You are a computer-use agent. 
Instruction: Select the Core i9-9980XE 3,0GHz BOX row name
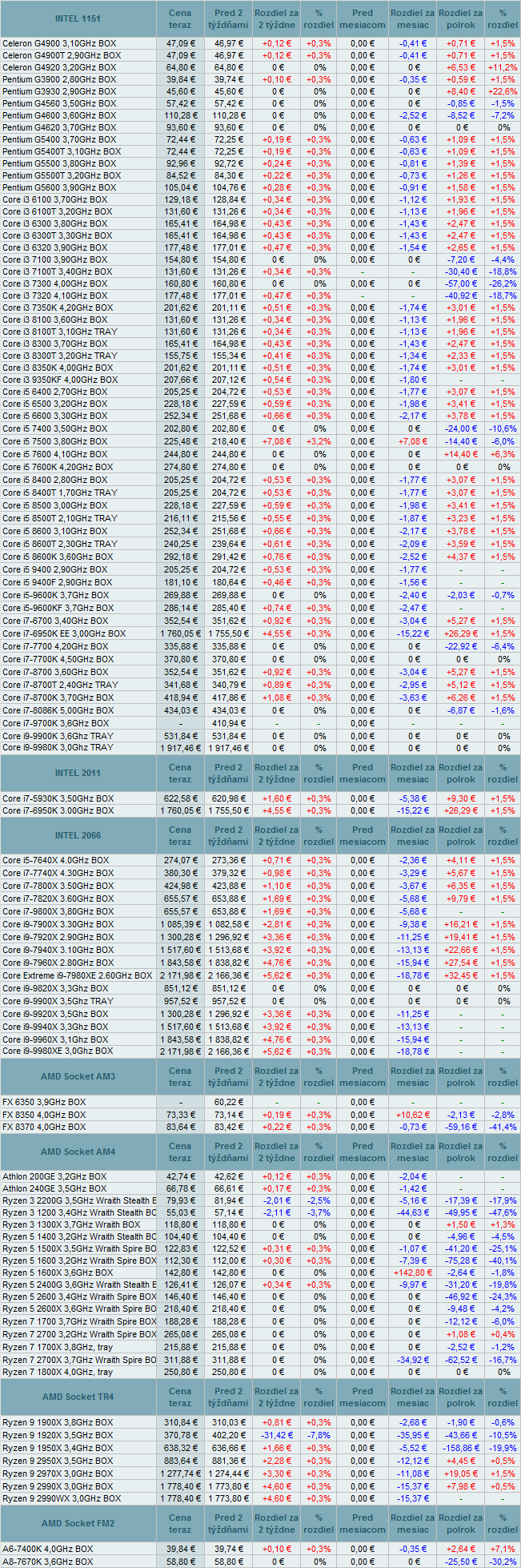[x=58, y=1051]
